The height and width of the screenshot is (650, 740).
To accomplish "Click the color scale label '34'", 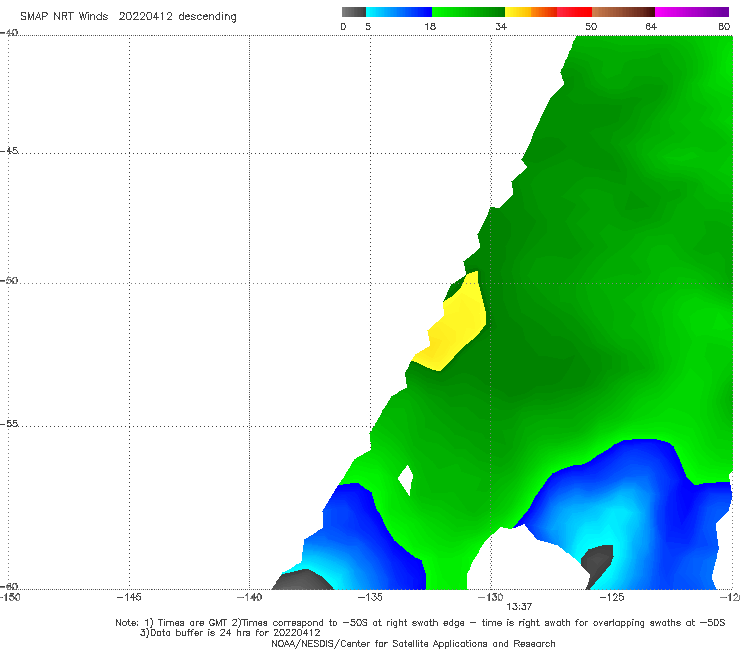I will (501, 27).
